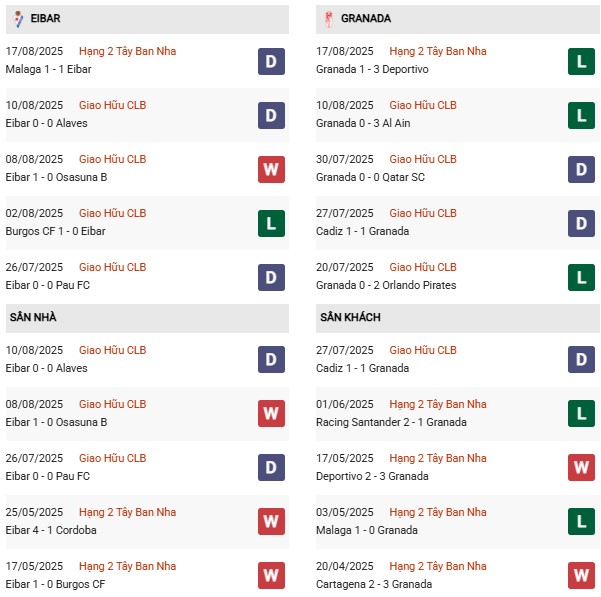Click W badge for Eibar 1-0 Osasuna B in Eibar section
Image resolution: width=601 pixels, height=597 pixels.
click(x=270, y=169)
